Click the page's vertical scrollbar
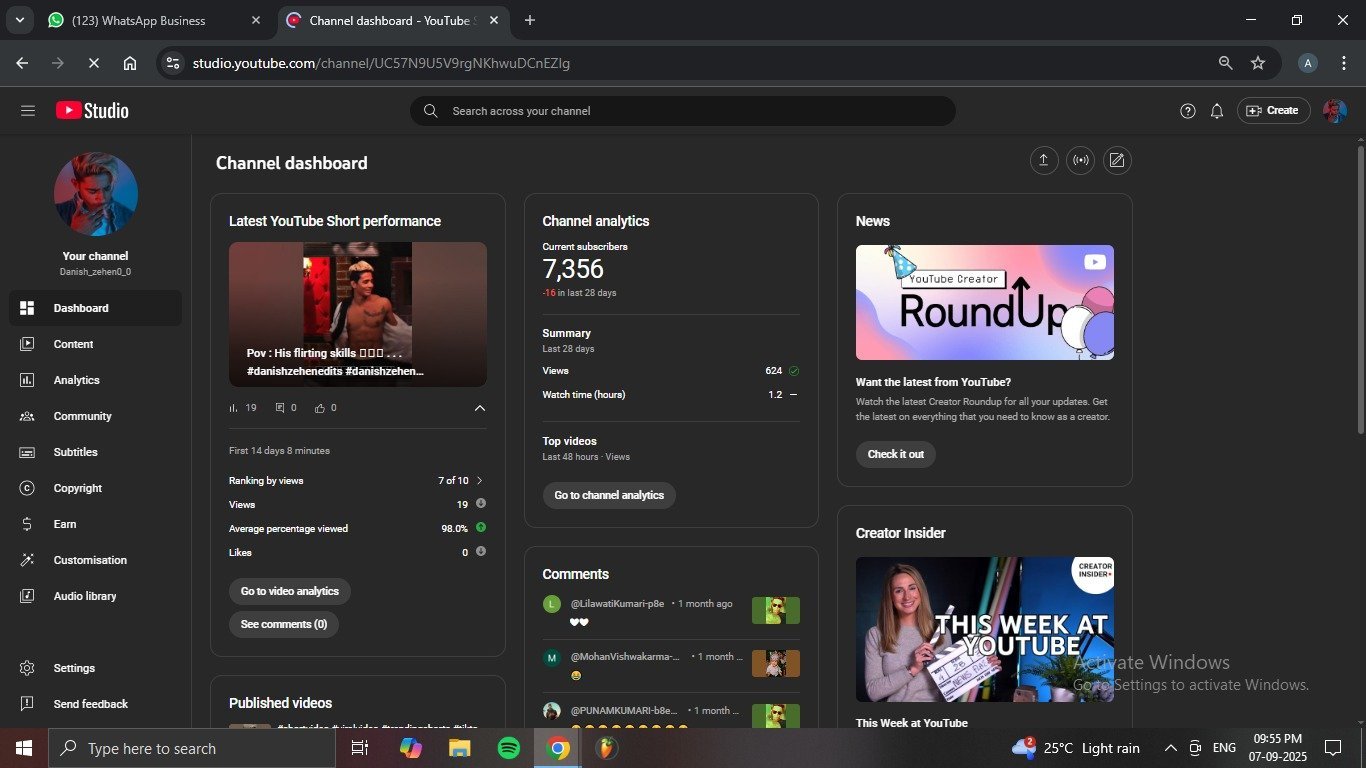 point(1360,290)
